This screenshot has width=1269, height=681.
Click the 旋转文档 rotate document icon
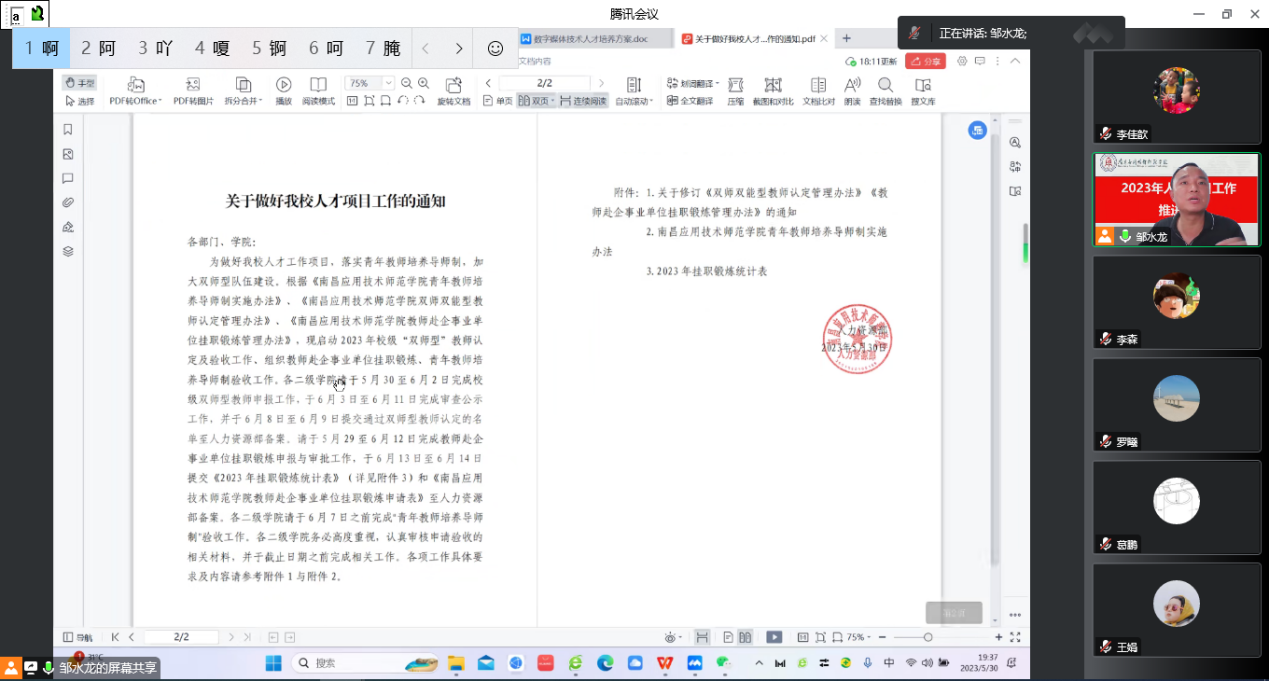point(454,91)
